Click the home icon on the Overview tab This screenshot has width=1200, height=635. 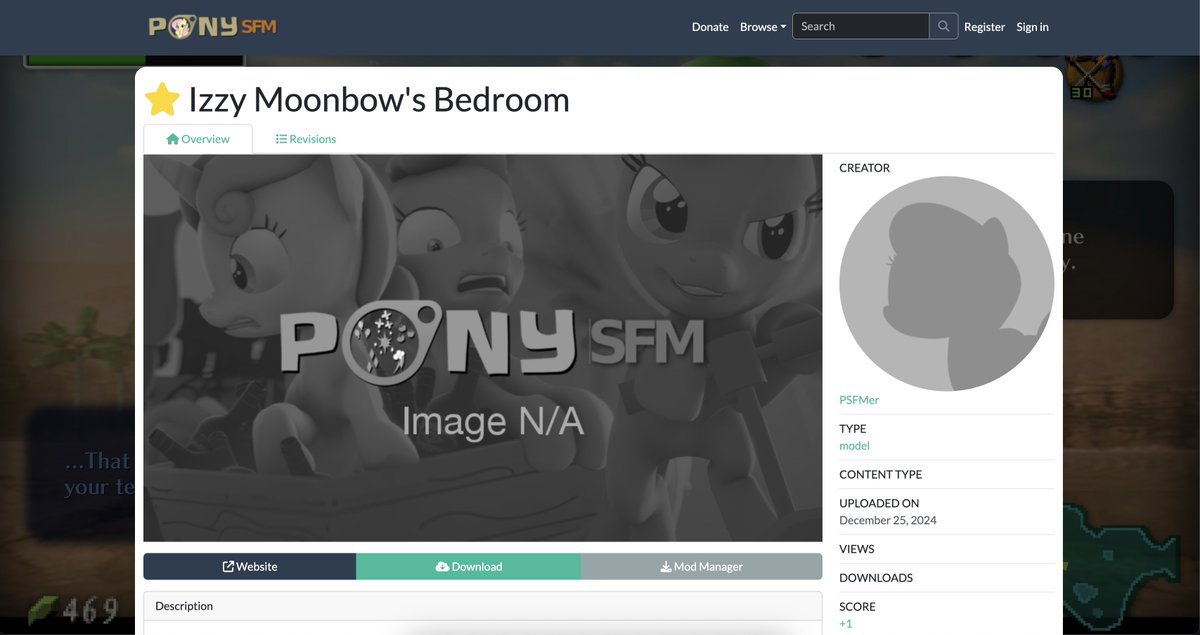171,139
